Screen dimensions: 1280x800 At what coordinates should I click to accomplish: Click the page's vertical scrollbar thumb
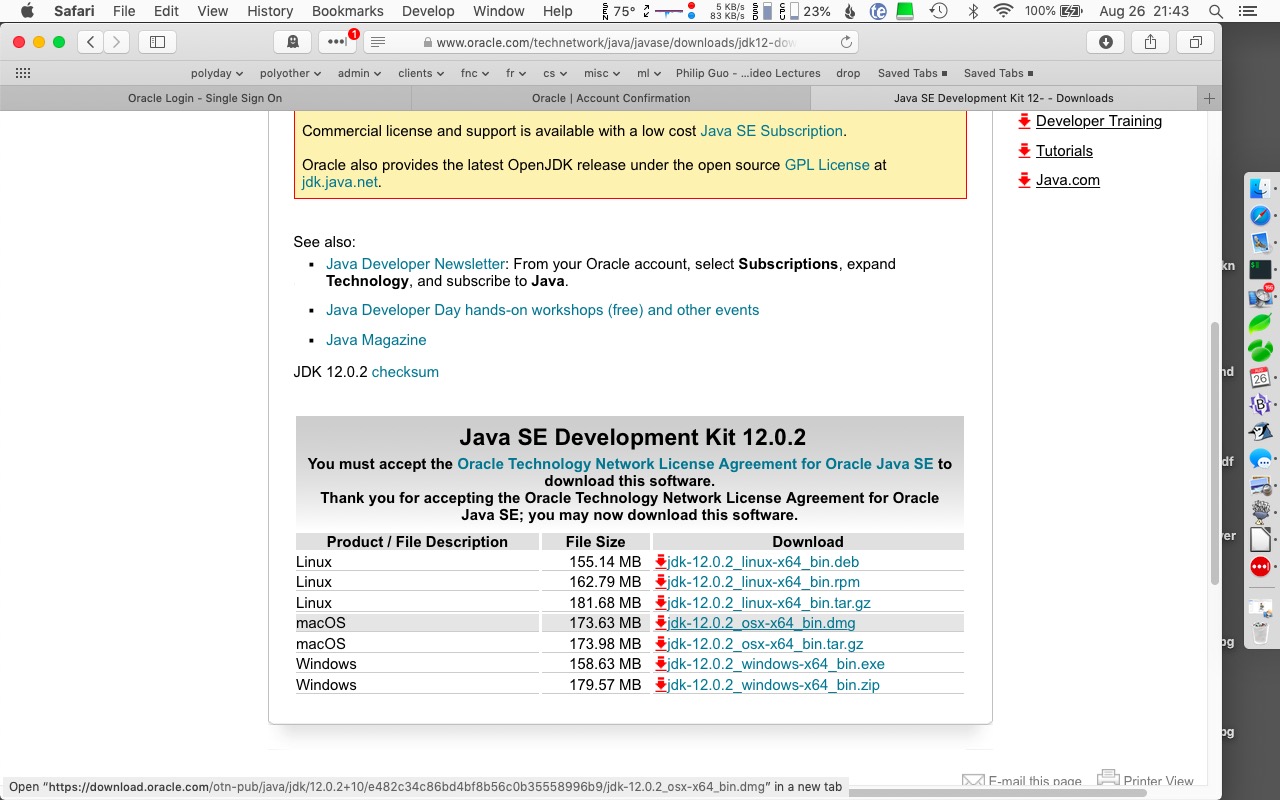point(1215,453)
